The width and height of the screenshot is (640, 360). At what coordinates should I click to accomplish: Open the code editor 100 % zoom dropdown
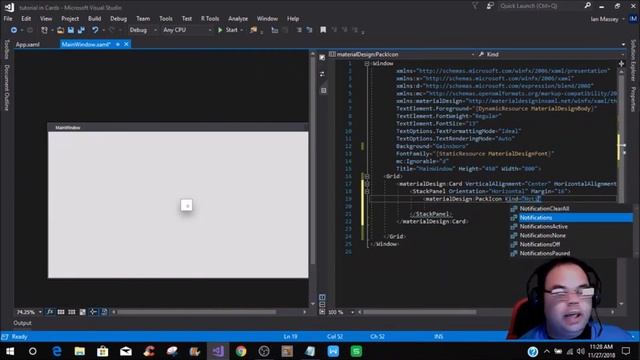click(341, 312)
